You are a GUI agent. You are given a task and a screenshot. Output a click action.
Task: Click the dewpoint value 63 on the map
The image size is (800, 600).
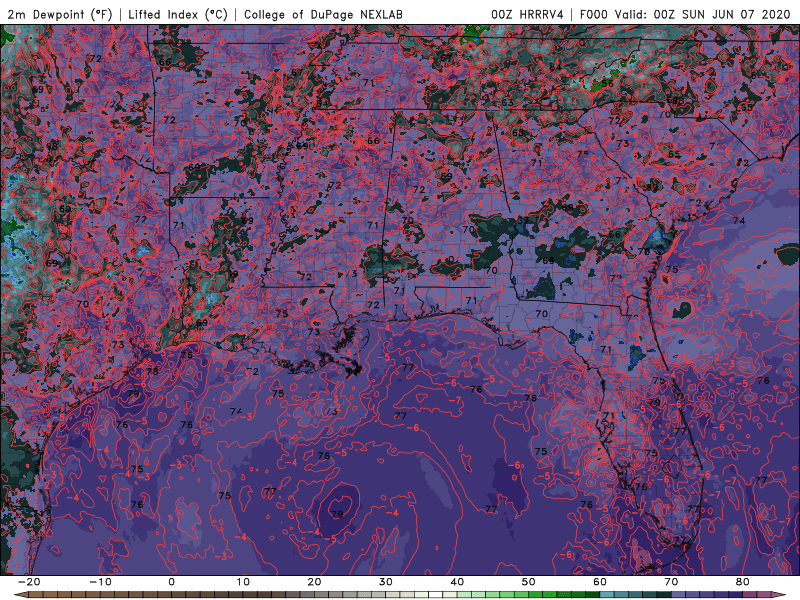coord(508,103)
